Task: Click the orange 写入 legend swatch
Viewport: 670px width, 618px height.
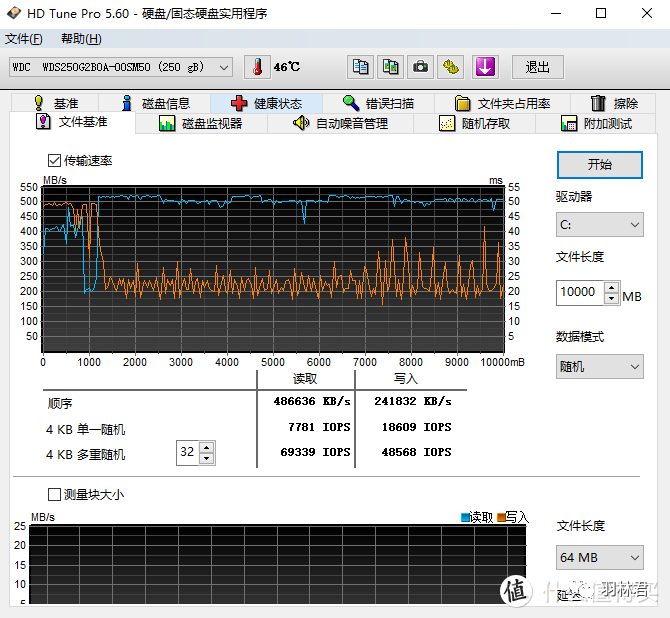Action: click(x=502, y=518)
